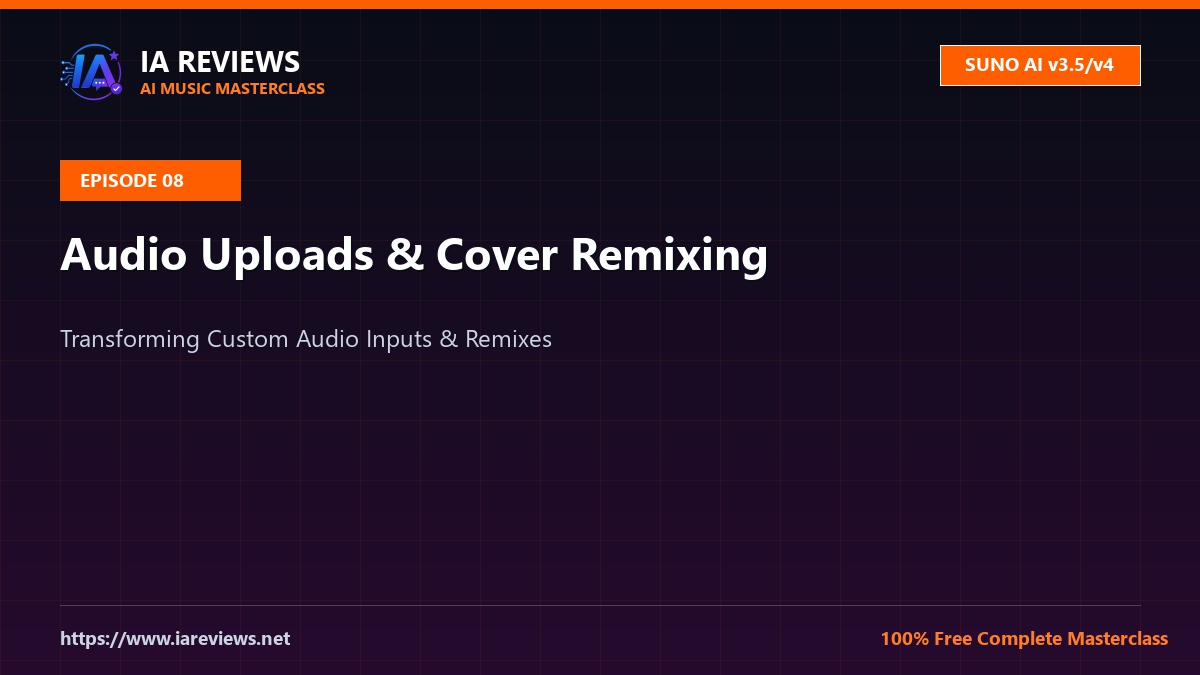Click '100% Free Complete Masterclass' text

pyautogui.click(x=1024, y=638)
